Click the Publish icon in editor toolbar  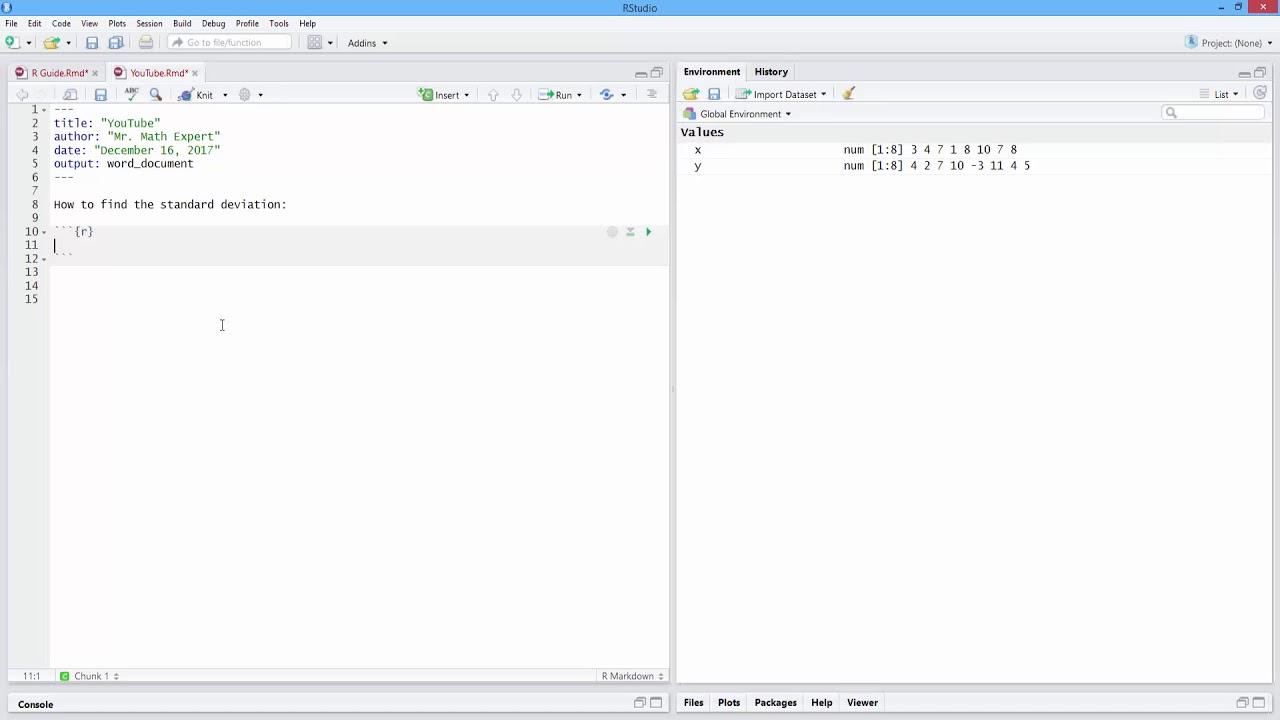coord(607,95)
